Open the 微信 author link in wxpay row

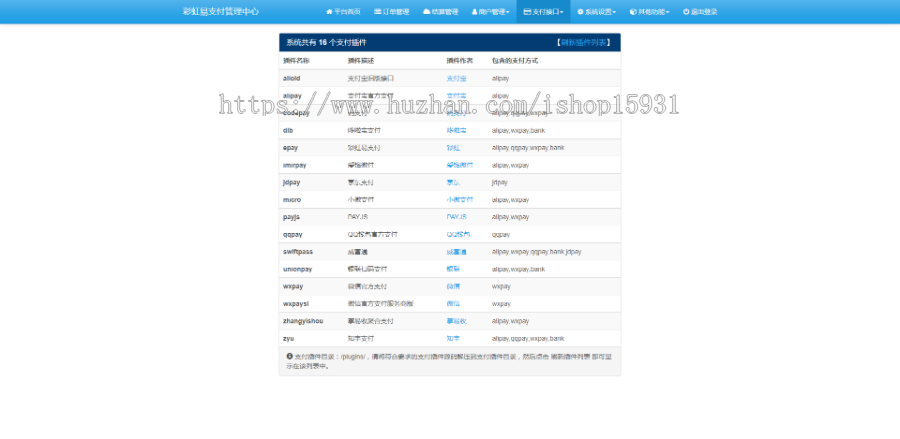(453, 286)
